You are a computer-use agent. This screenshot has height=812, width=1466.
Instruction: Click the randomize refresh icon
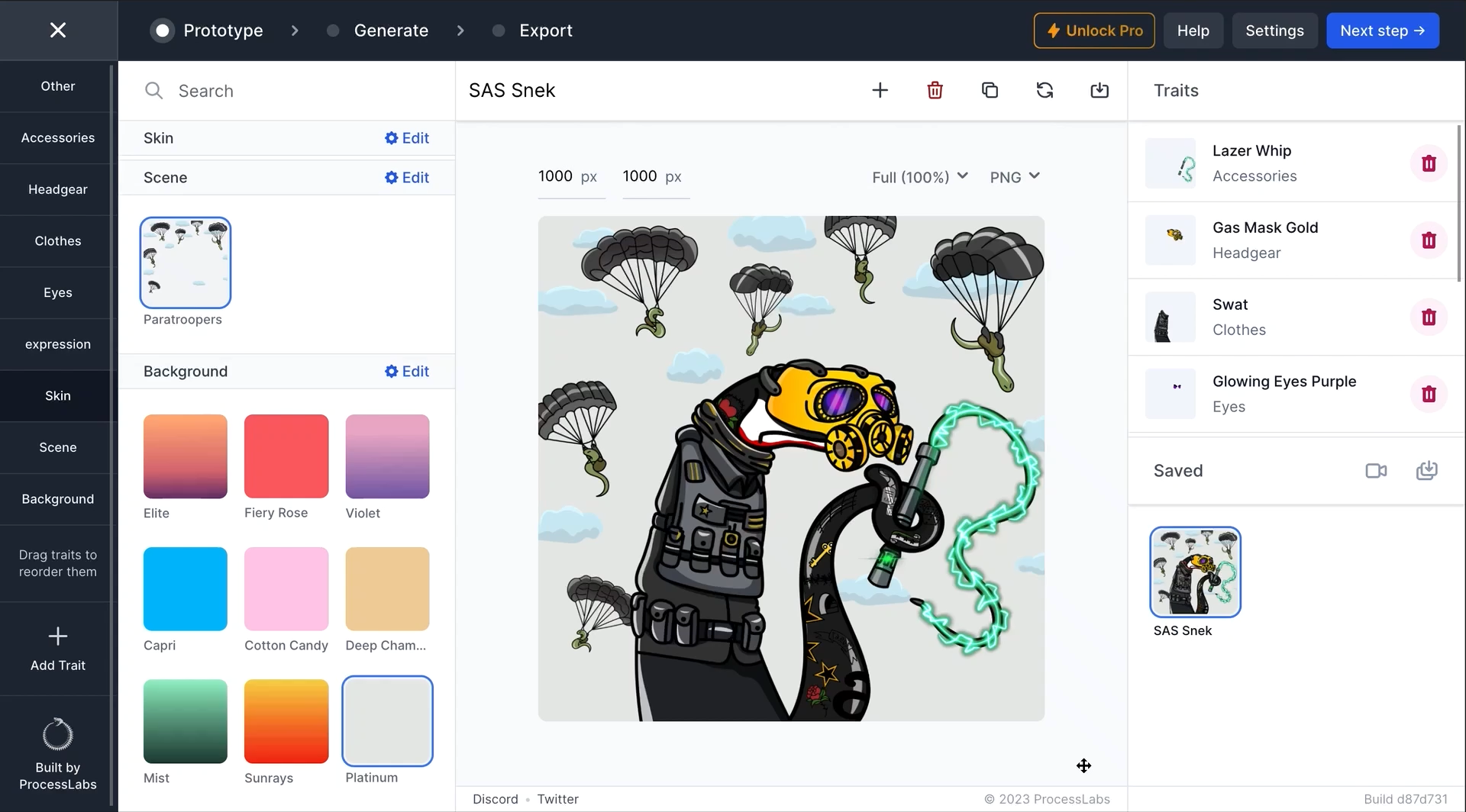click(1045, 90)
